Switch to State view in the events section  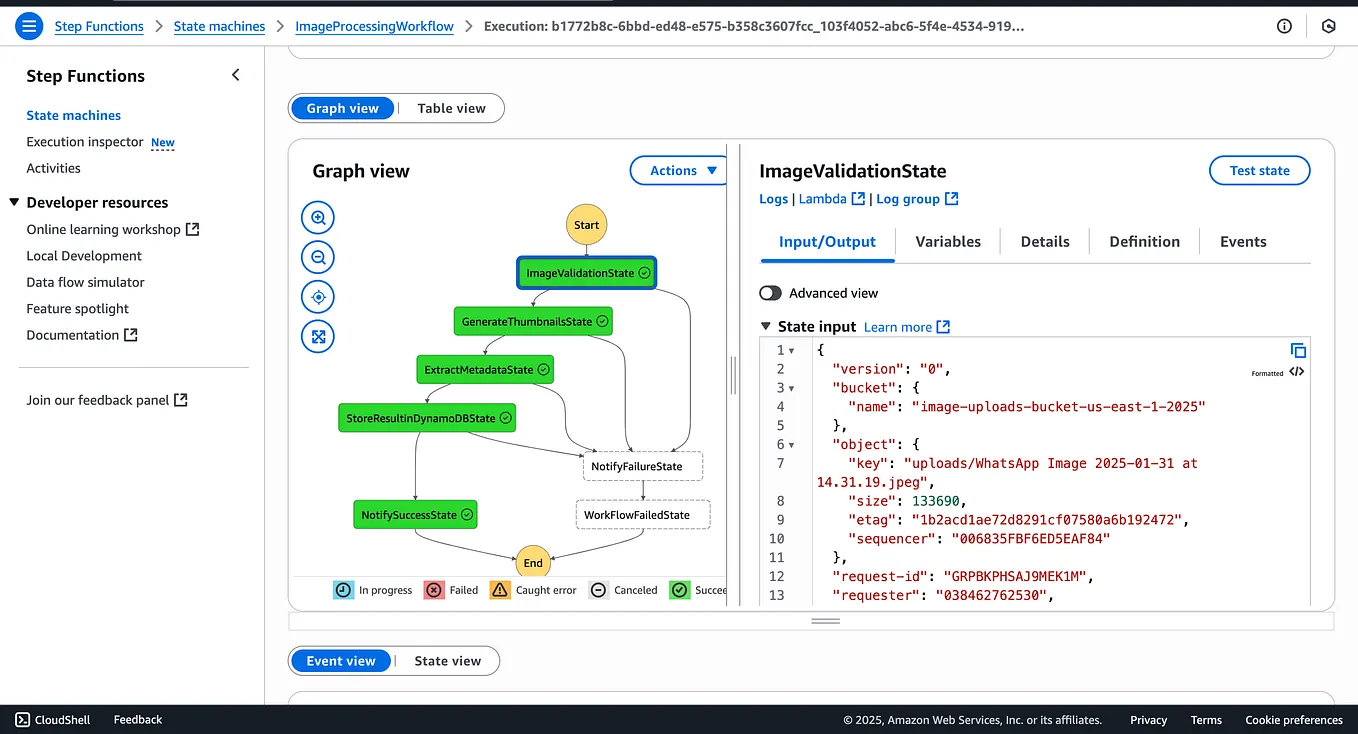tap(447, 660)
